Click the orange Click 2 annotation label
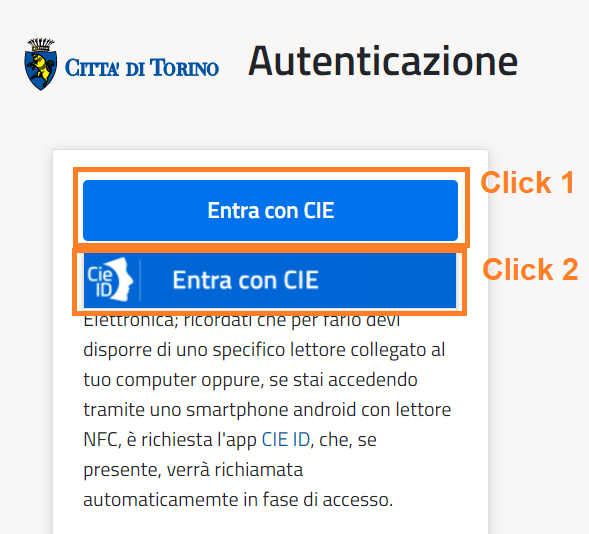This screenshot has height=534, width=589. (x=530, y=269)
